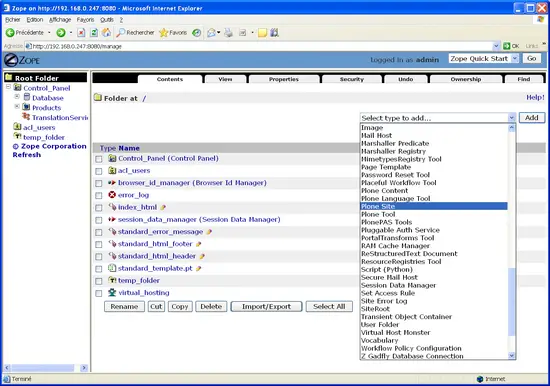The height and width of the screenshot is (386, 550).
Task: Open the Outils menu
Action: [107, 20]
